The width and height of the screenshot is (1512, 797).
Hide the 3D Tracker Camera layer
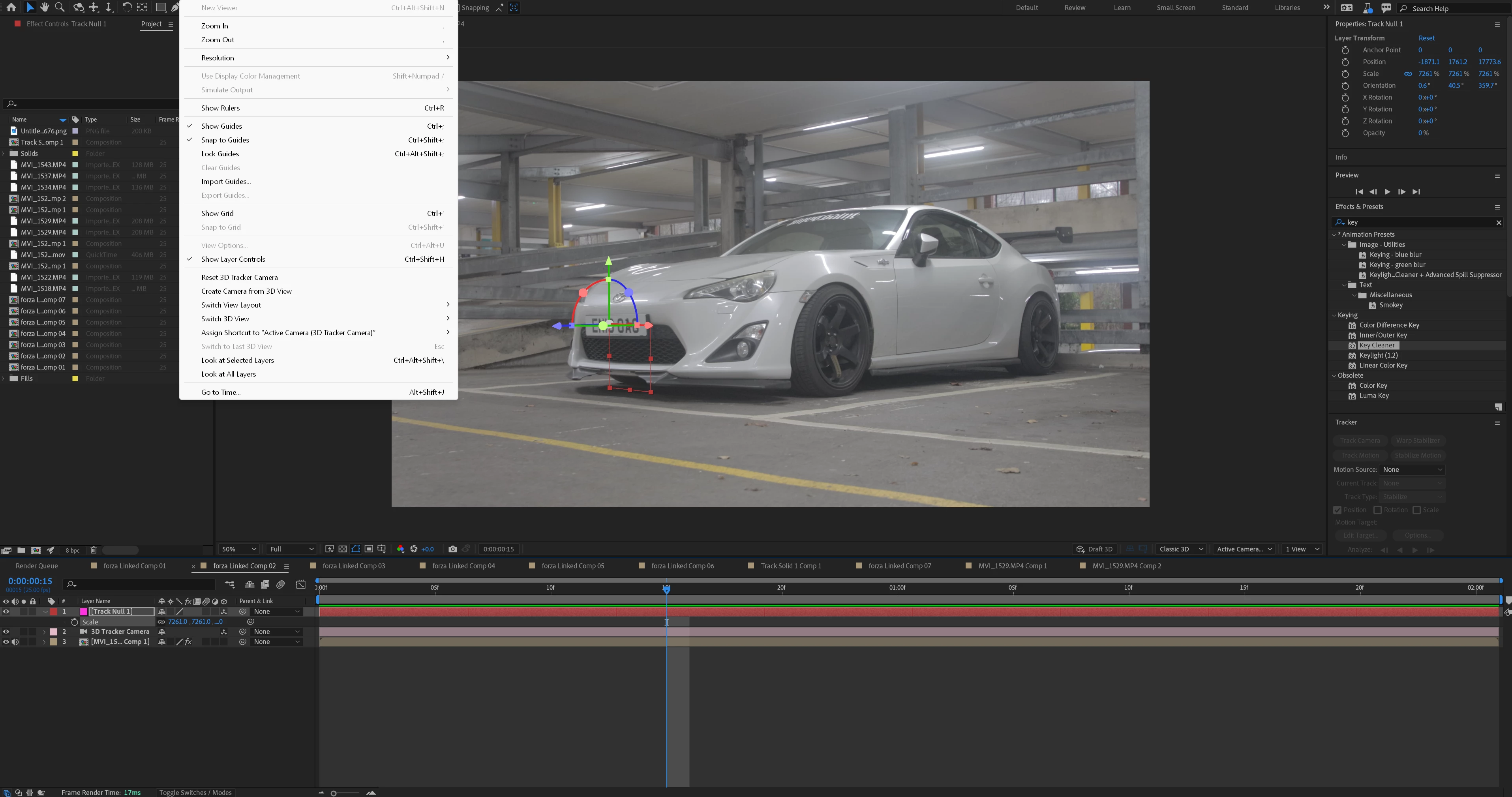pos(6,632)
